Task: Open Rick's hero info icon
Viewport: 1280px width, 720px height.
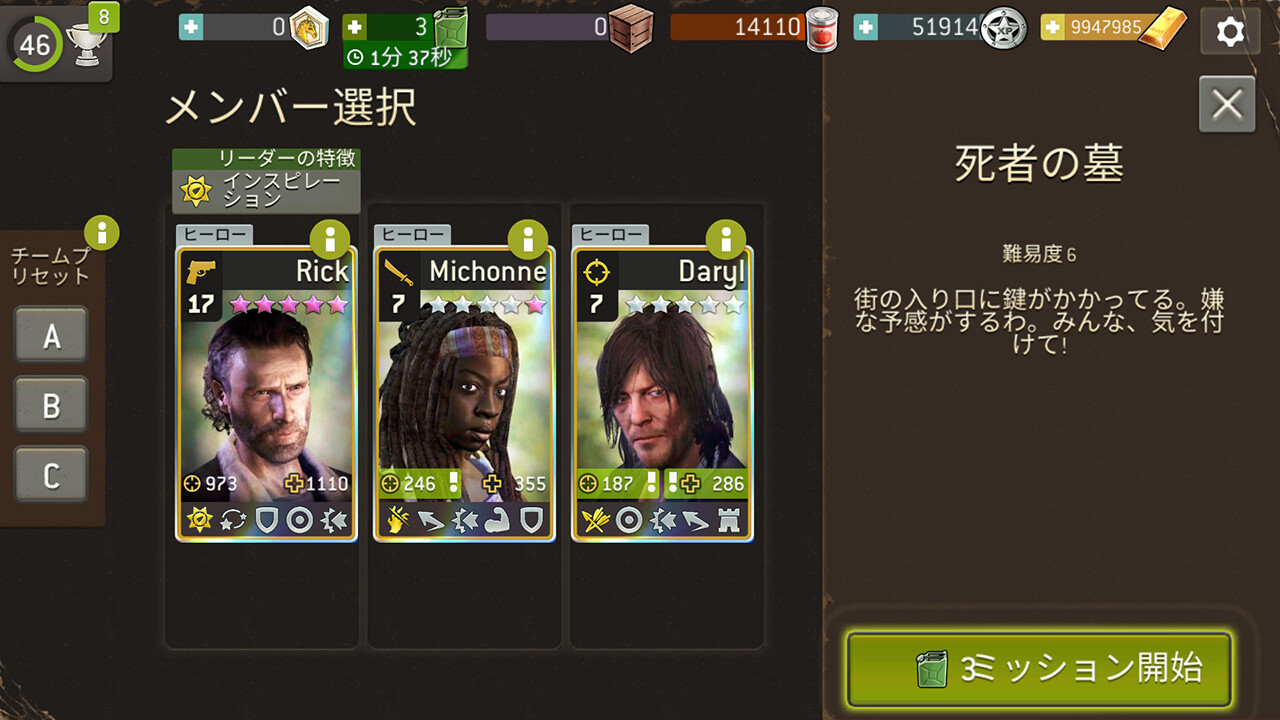Action: (x=330, y=240)
